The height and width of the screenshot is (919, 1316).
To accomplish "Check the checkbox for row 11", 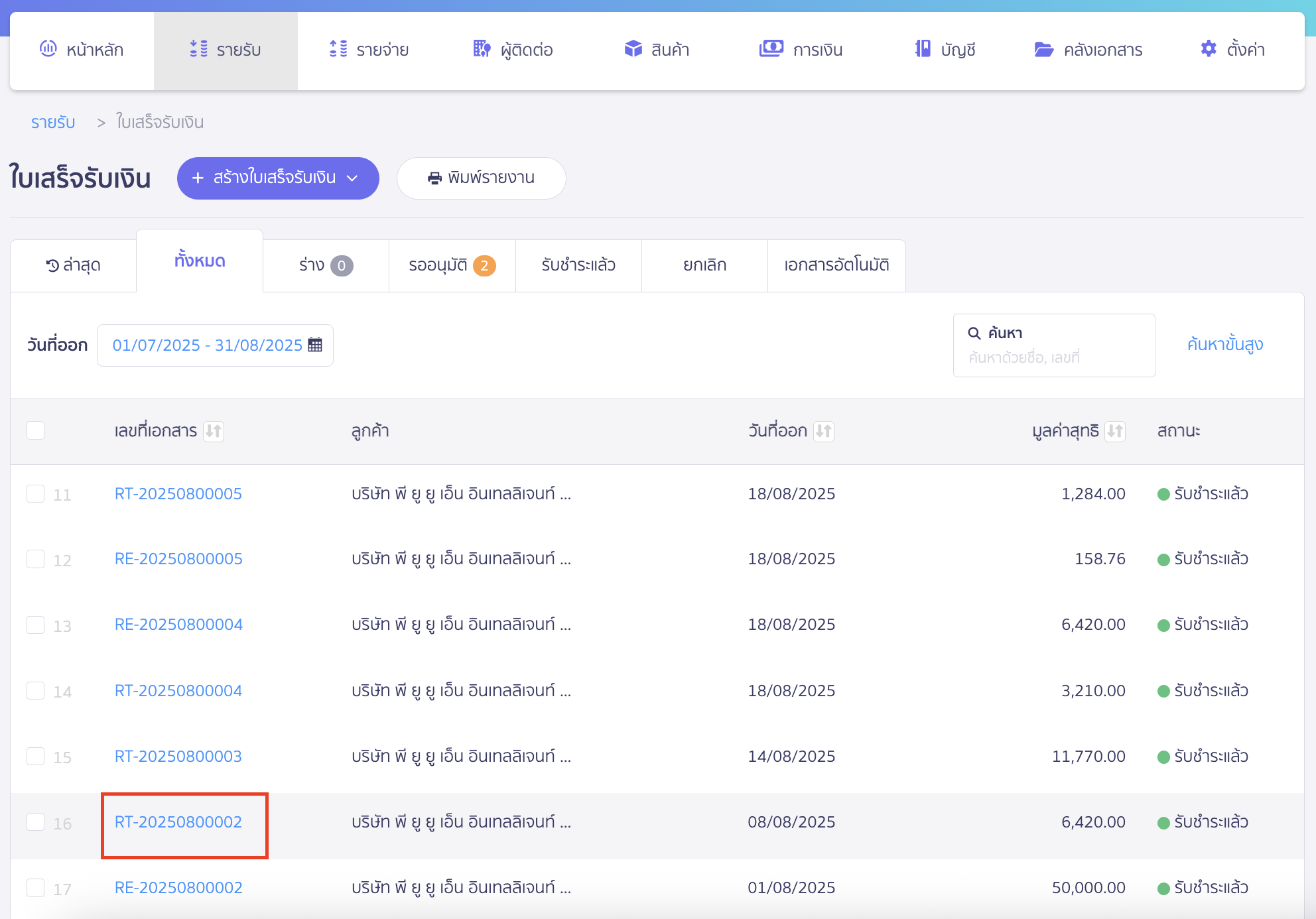I will (x=36, y=494).
